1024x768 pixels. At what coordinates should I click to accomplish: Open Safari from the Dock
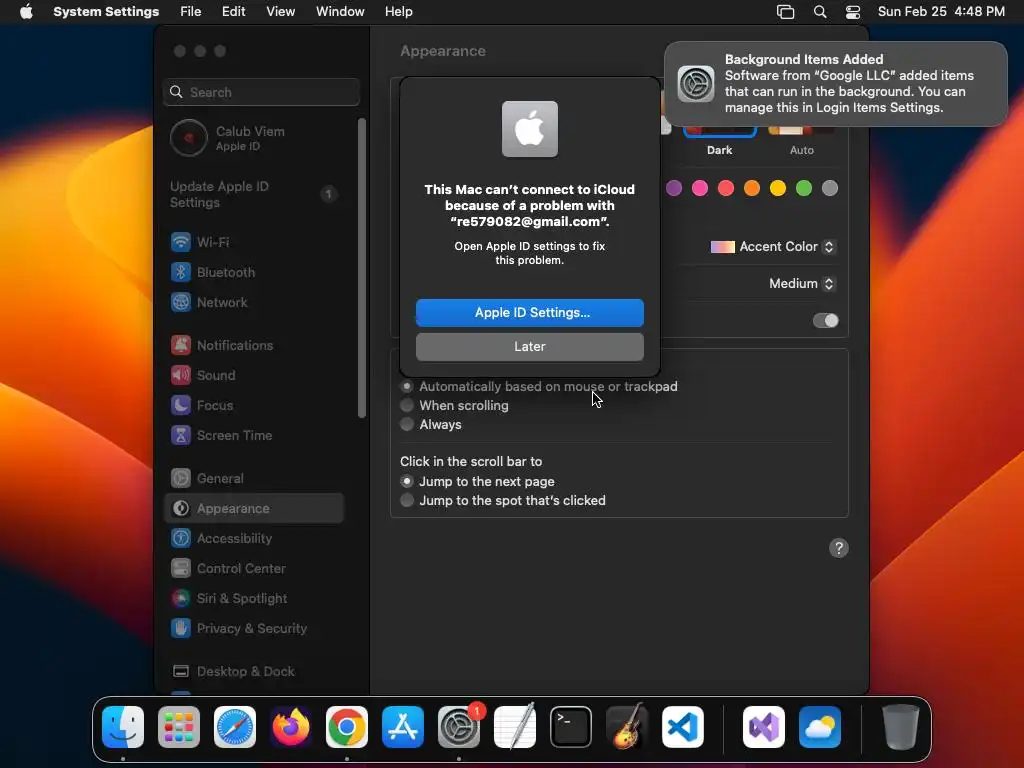[x=235, y=727]
